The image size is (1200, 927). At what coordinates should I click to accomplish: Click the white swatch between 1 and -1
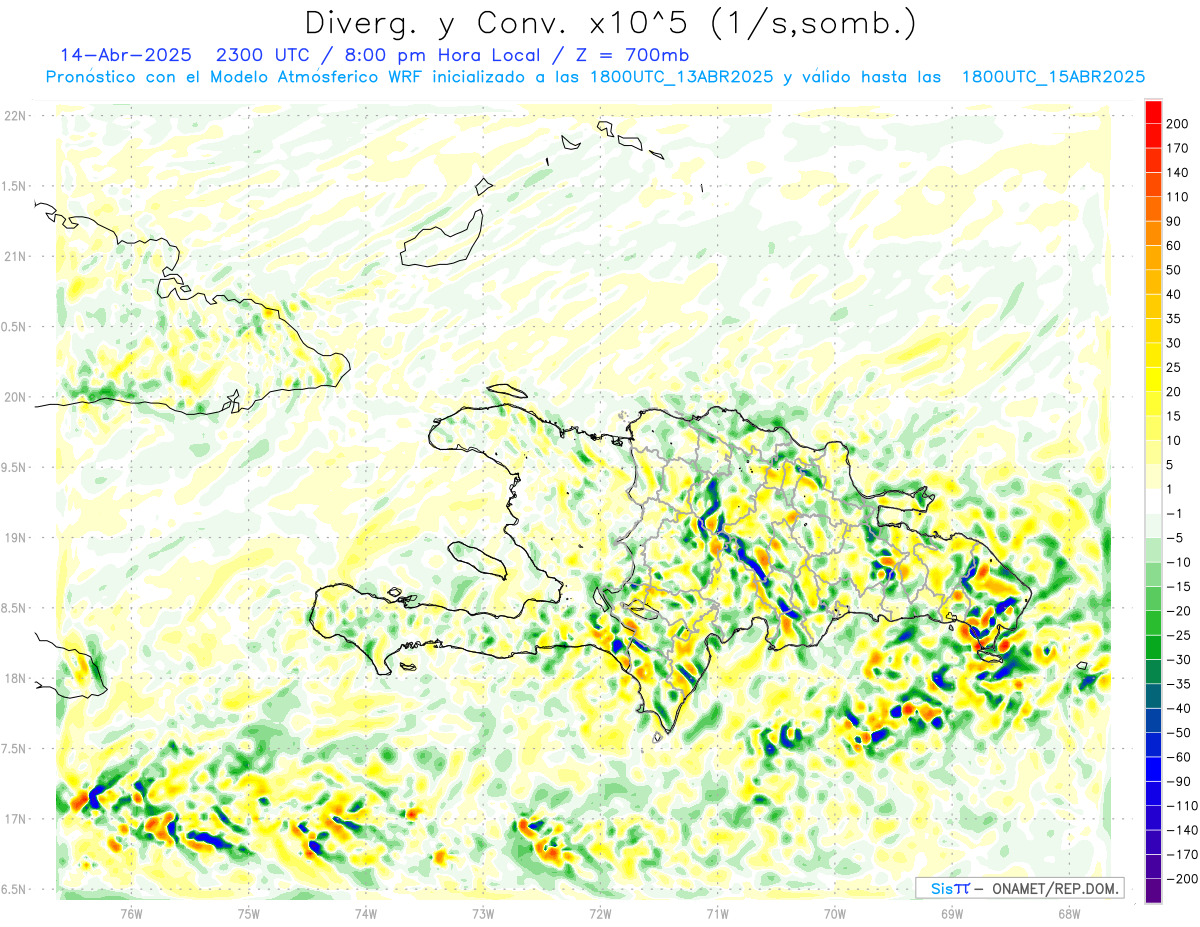pyautogui.click(x=1153, y=502)
